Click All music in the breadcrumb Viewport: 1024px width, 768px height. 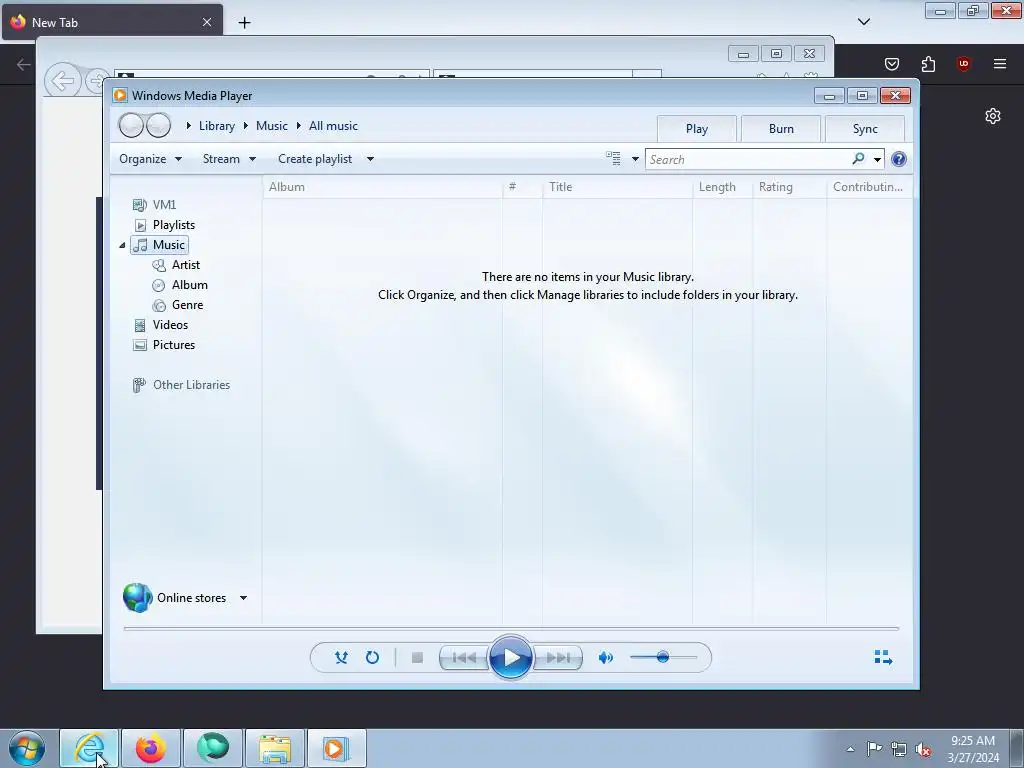pos(333,126)
